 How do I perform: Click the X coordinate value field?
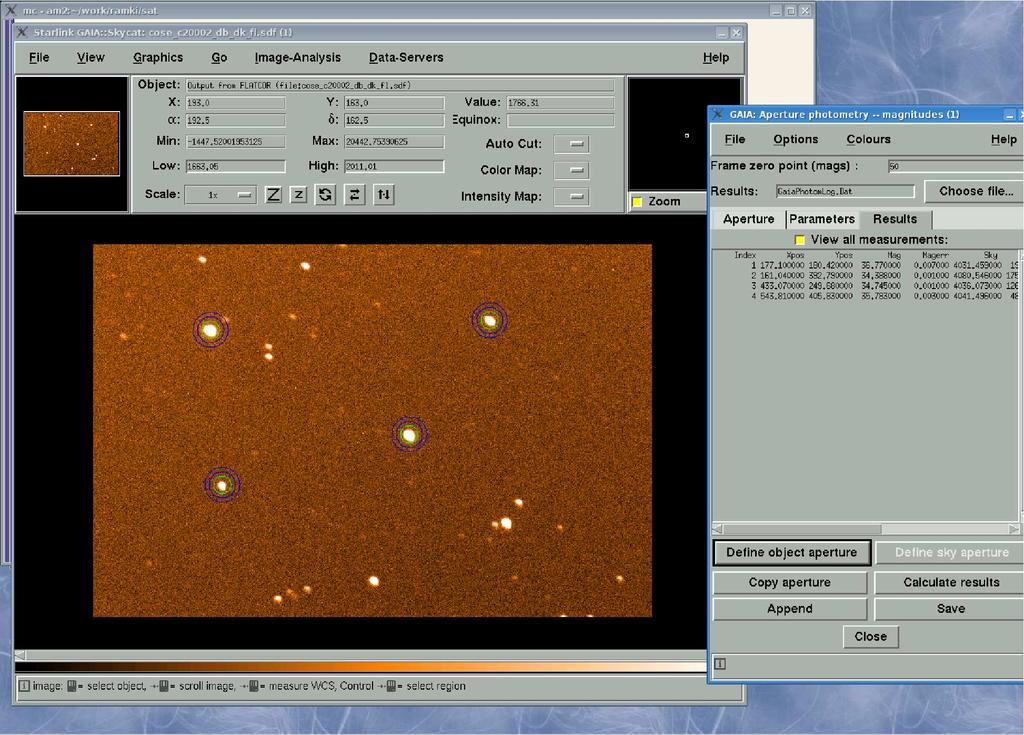pyautogui.click(x=235, y=103)
